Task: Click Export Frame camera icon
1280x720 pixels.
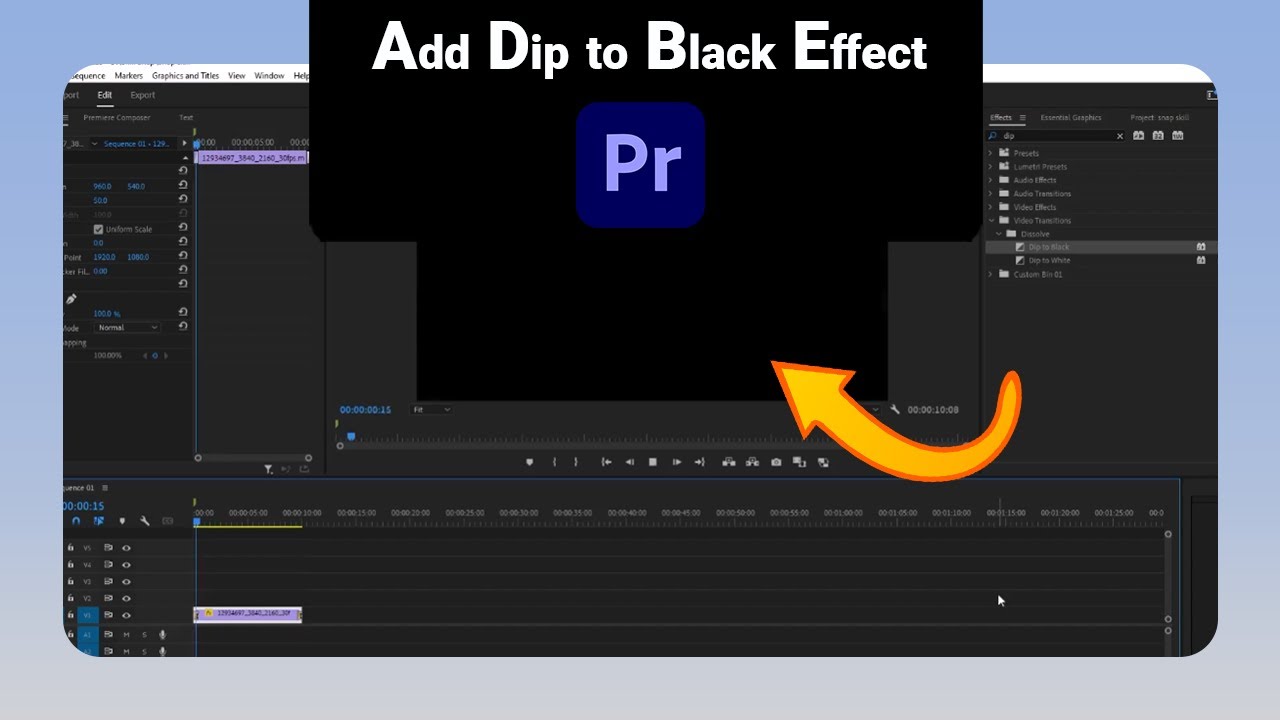Action: [776, 462]
